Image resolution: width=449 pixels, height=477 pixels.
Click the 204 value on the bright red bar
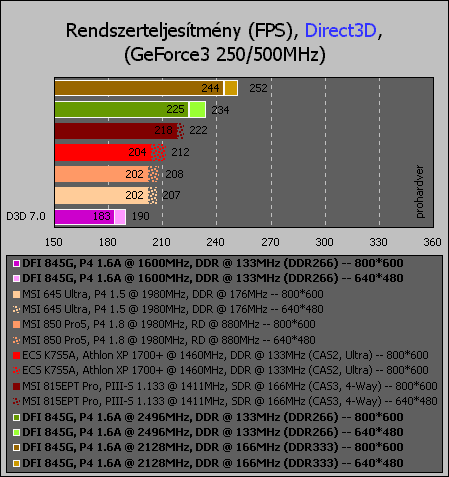(x=137, y=152)
